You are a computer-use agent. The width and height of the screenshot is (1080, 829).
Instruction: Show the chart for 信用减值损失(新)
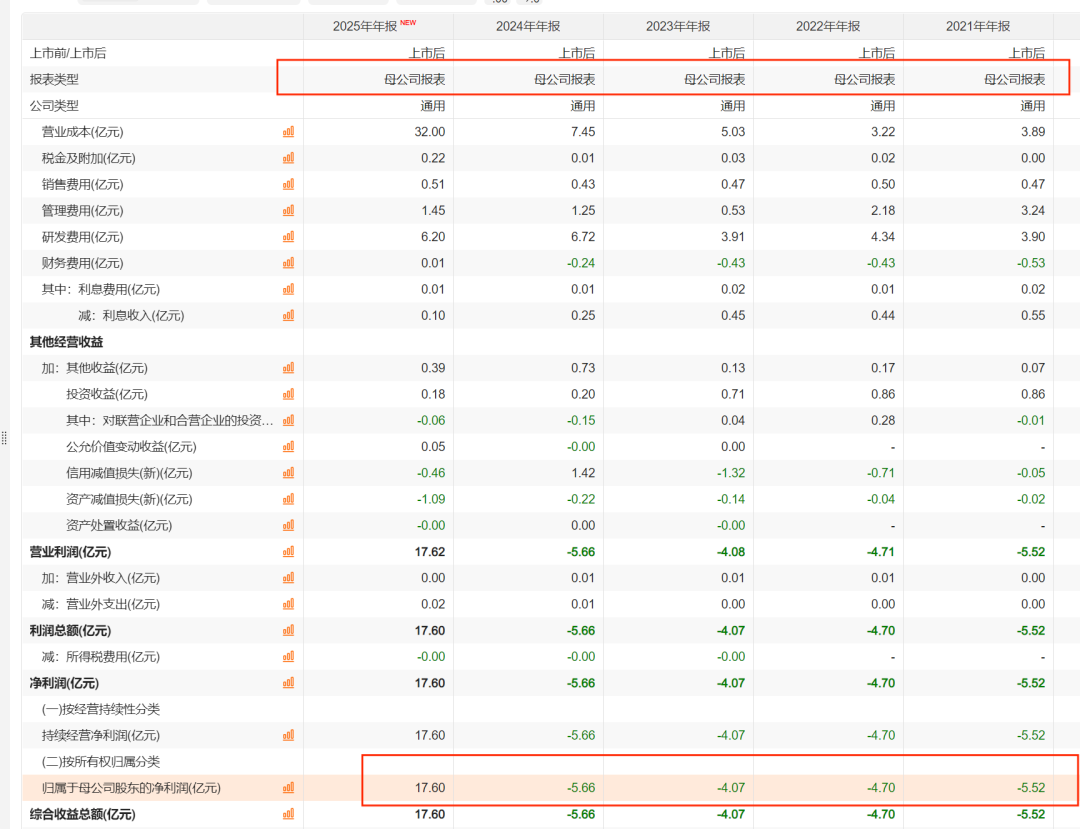tap(288, 473)
